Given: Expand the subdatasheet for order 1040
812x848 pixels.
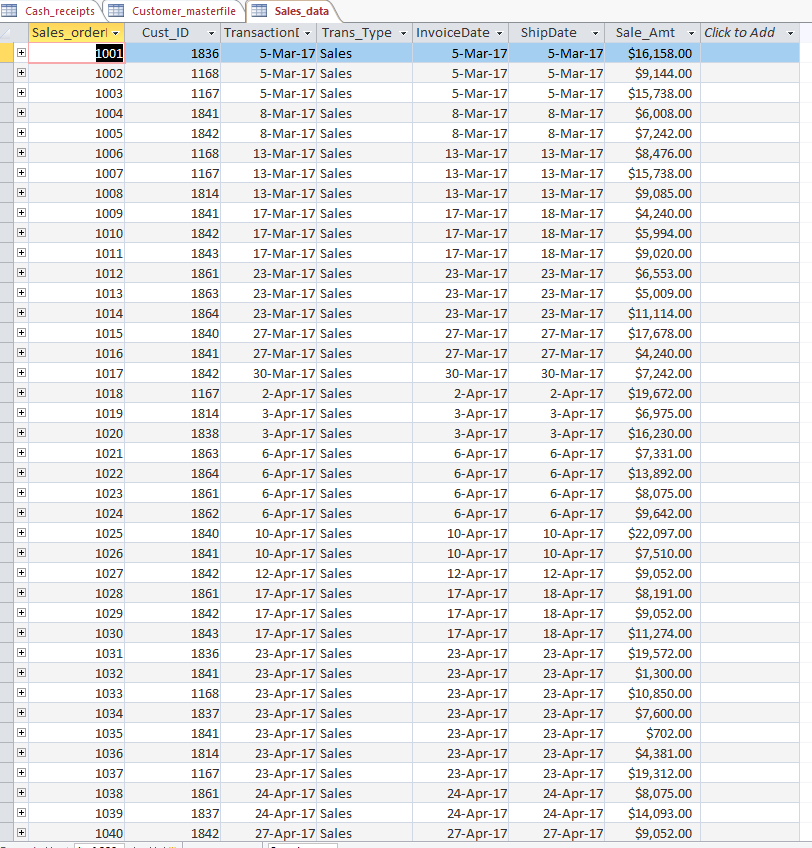Looking at the screenshot, I should point(22,833).
